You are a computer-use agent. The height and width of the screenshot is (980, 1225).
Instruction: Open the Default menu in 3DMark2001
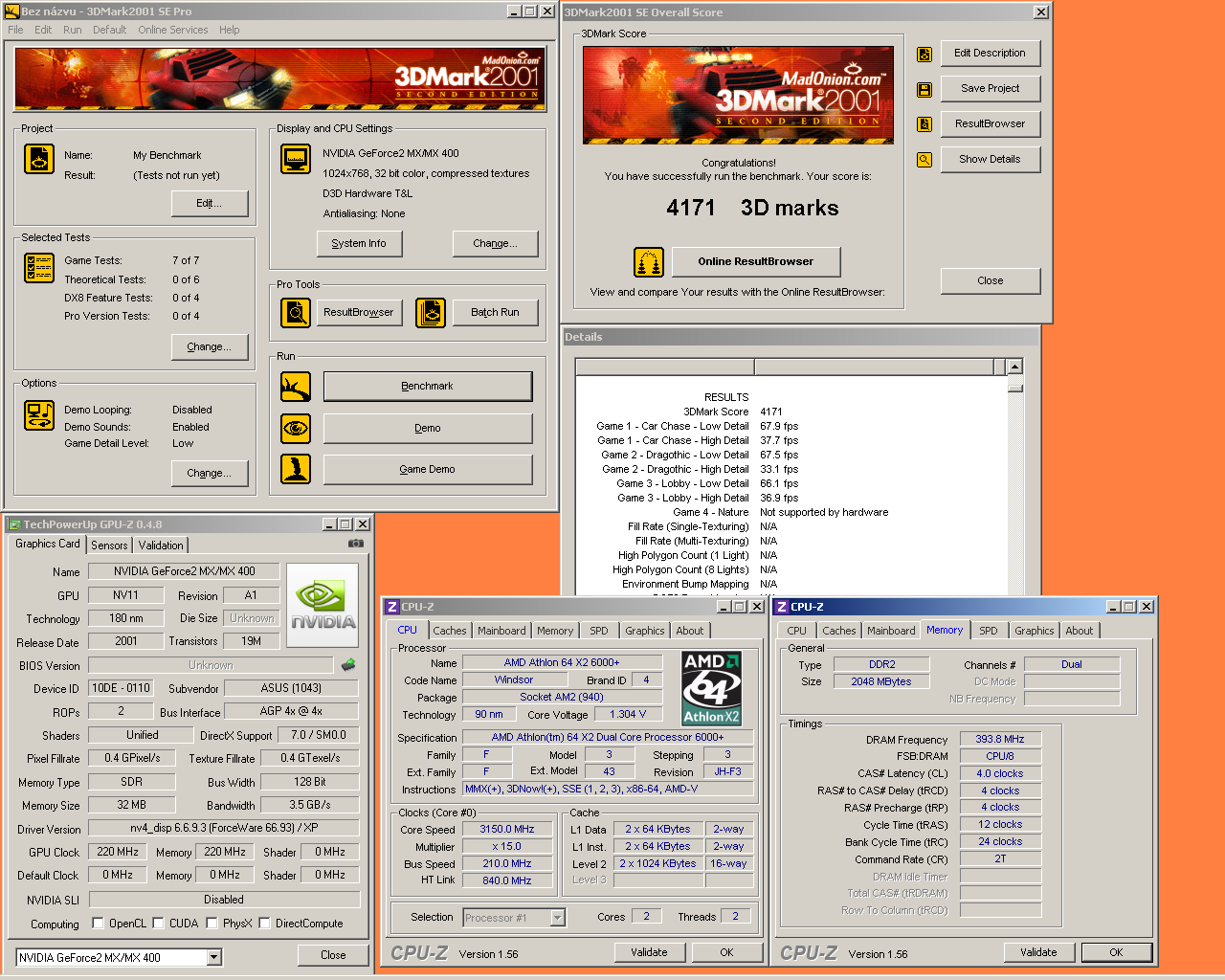tap(109, 30)
